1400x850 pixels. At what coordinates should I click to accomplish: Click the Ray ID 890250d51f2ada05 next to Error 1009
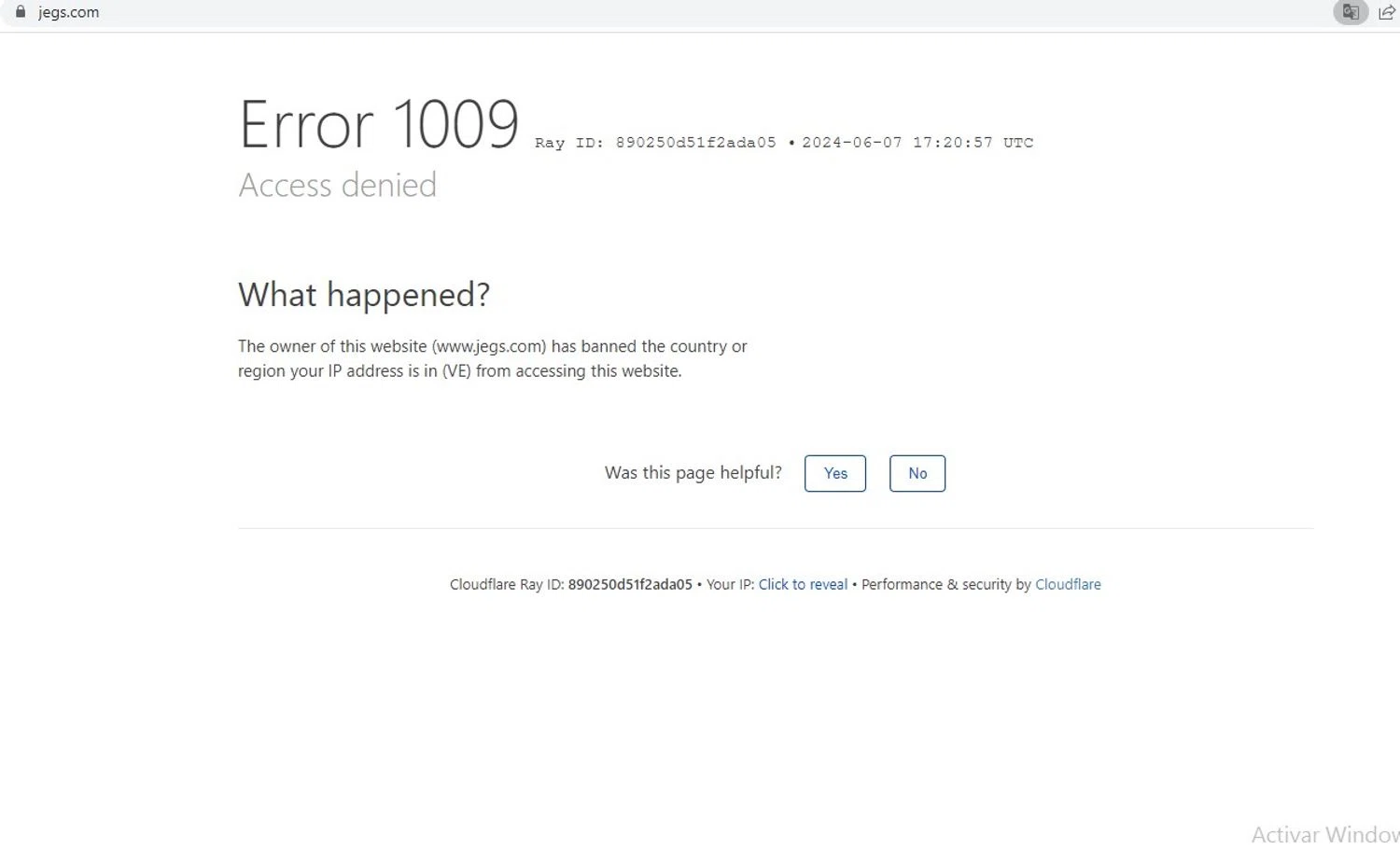point(655,143)
